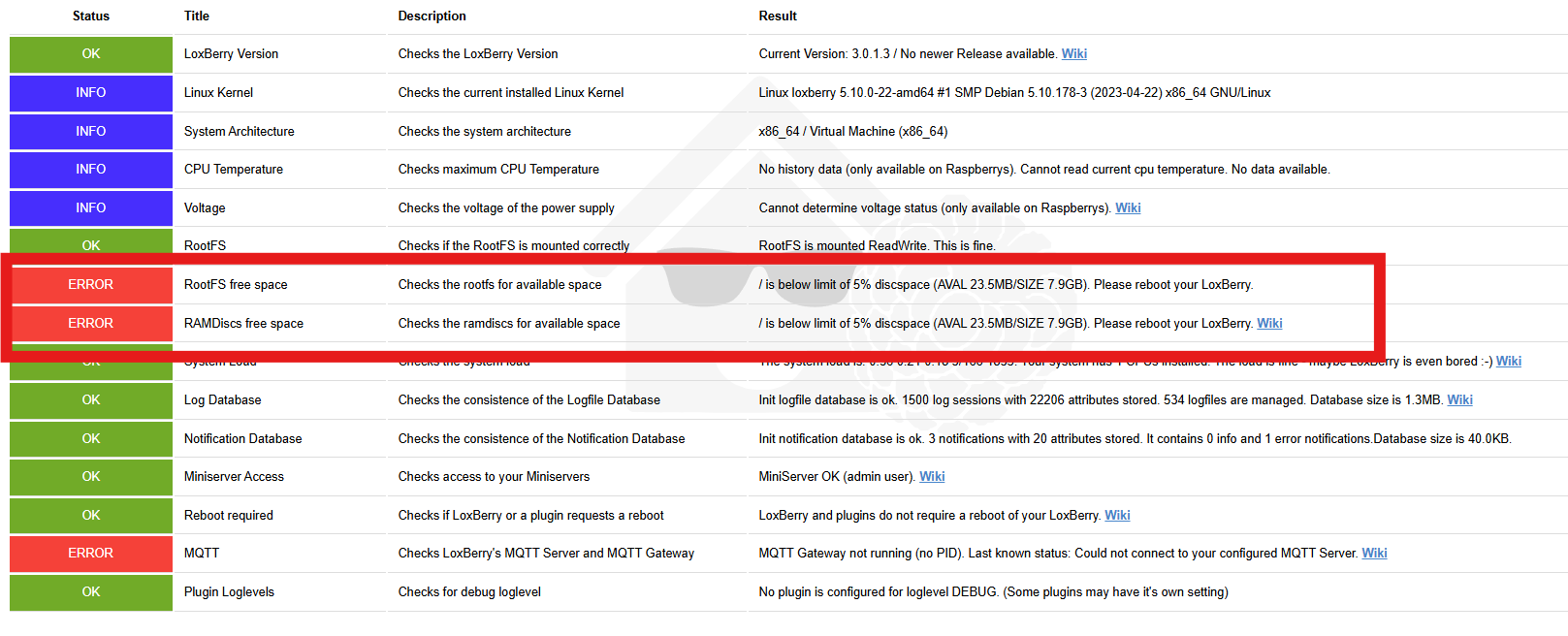Open the Wiki link in Log Database row

click(1459, 400)
